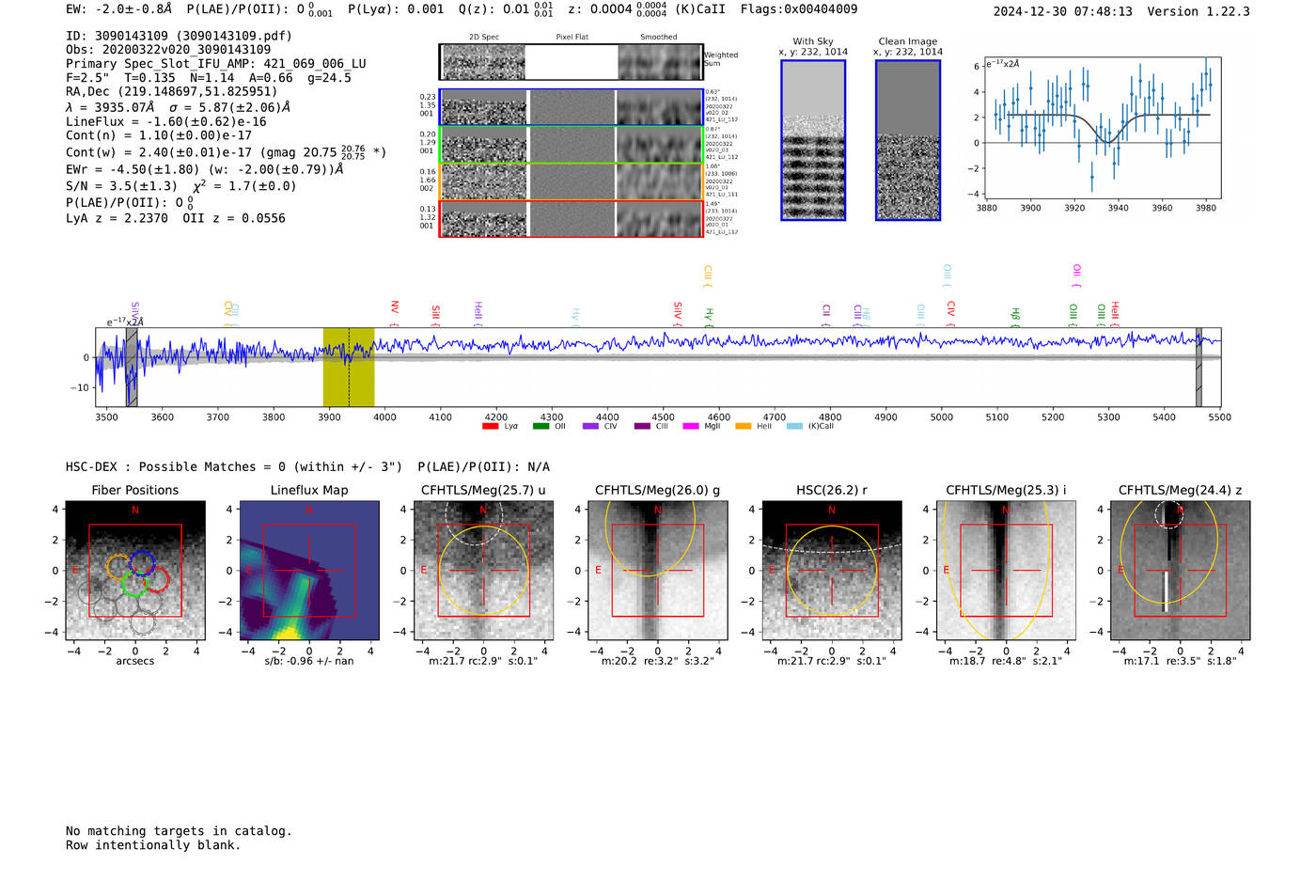Select the green-bordered 2D spectrum row
This screenshot has width=1316, height=896.
[x=571, y=145]
